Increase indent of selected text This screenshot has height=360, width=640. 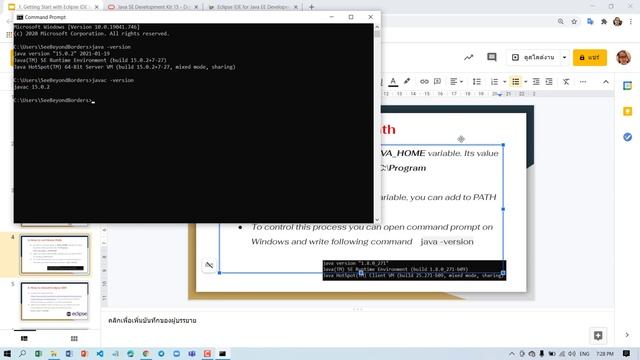click(549, 82)
